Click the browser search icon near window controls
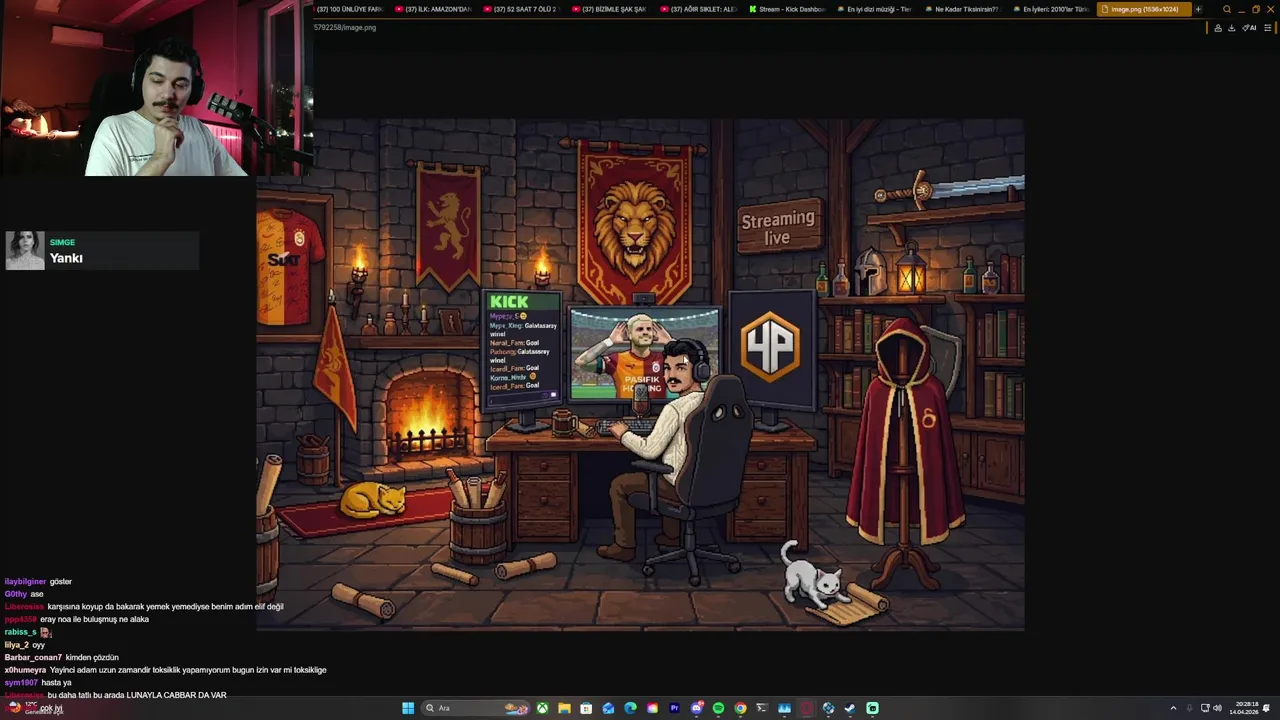 tap(1227, 9)
